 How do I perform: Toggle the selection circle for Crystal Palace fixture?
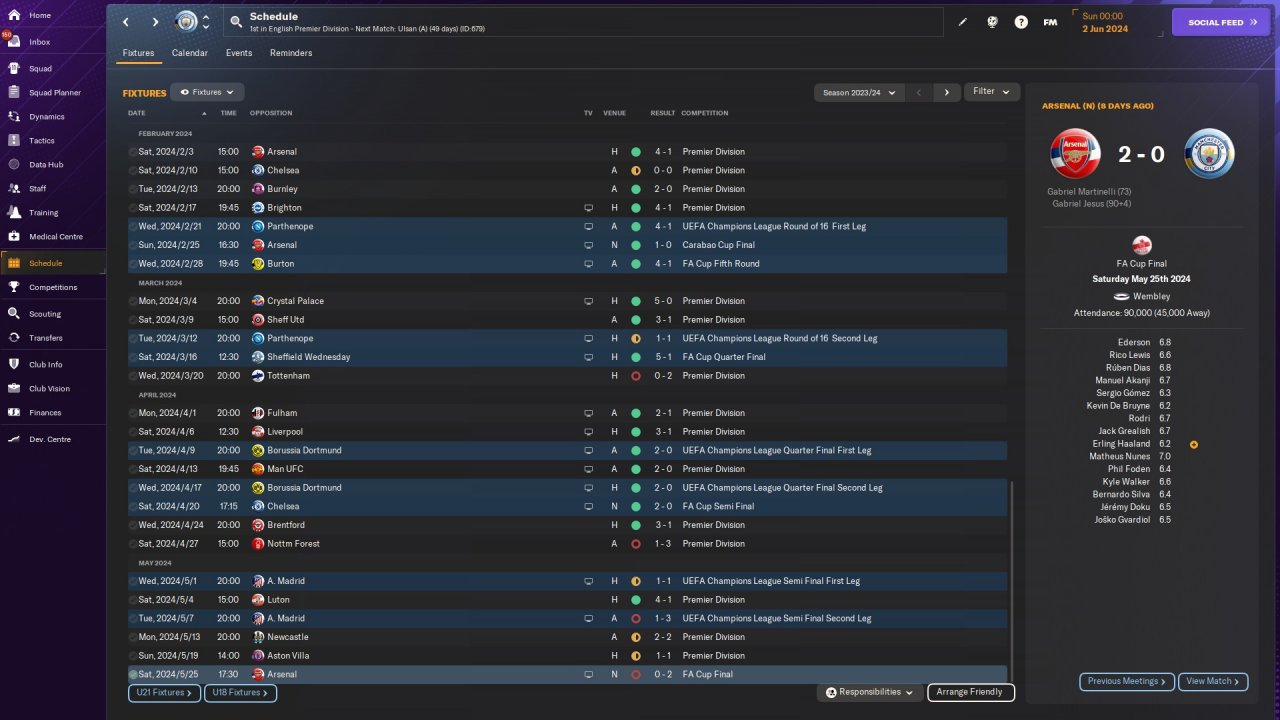(x=133, y=301)
